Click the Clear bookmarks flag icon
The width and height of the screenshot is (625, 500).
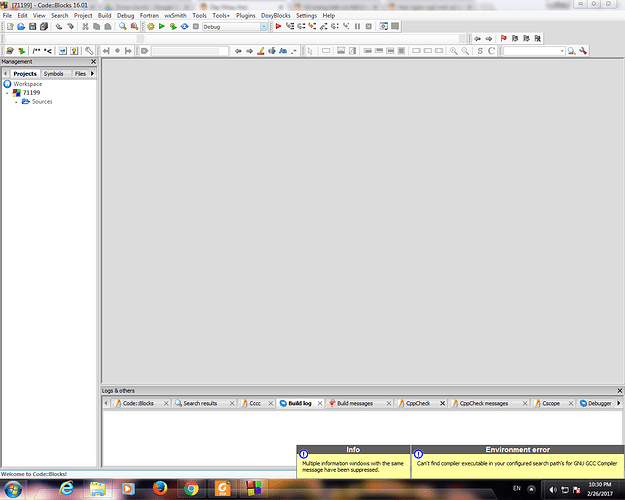[x=538, y=38]
